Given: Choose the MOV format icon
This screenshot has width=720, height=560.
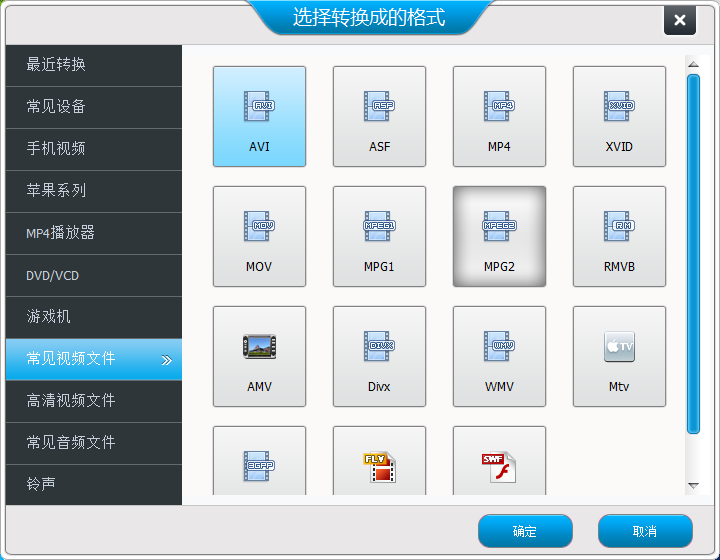Looking at the screenshot, I should (259, 226).
